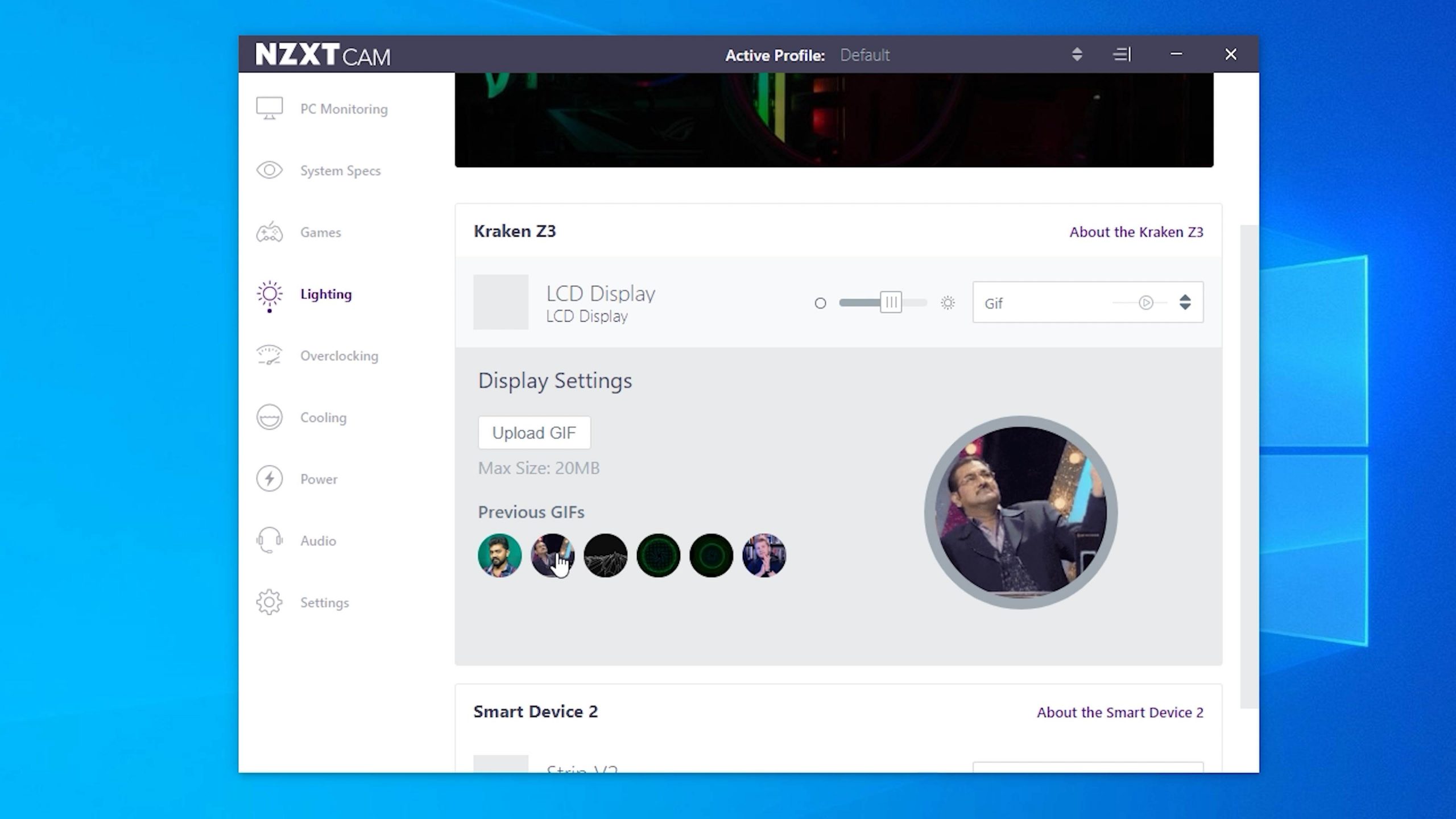Select the Games controller icon
This screenshot has width=1456, height=819.
point(269,232)
